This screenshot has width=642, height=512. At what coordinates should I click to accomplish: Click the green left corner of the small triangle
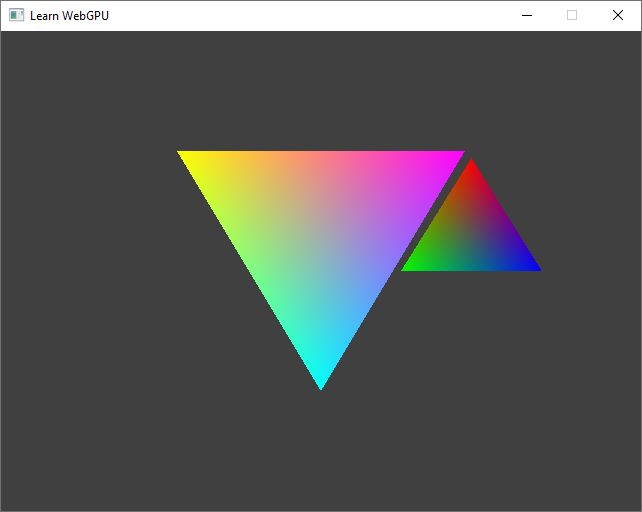tap(410, 266)
